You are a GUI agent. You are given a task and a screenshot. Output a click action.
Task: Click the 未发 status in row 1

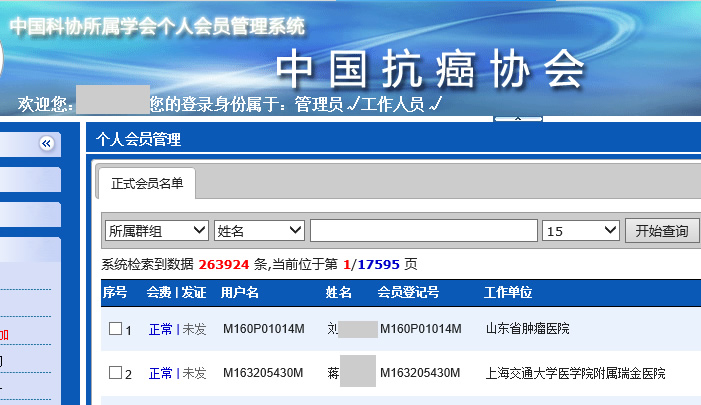(x=194, y=329)
